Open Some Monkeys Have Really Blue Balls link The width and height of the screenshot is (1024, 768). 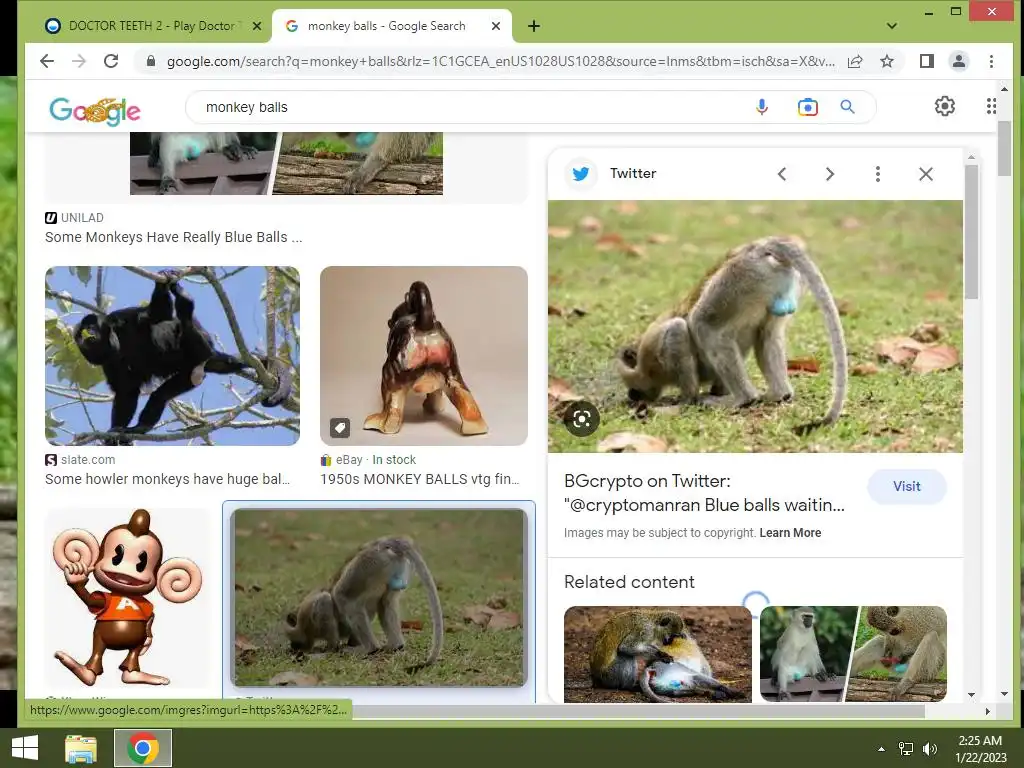[173, 237]
